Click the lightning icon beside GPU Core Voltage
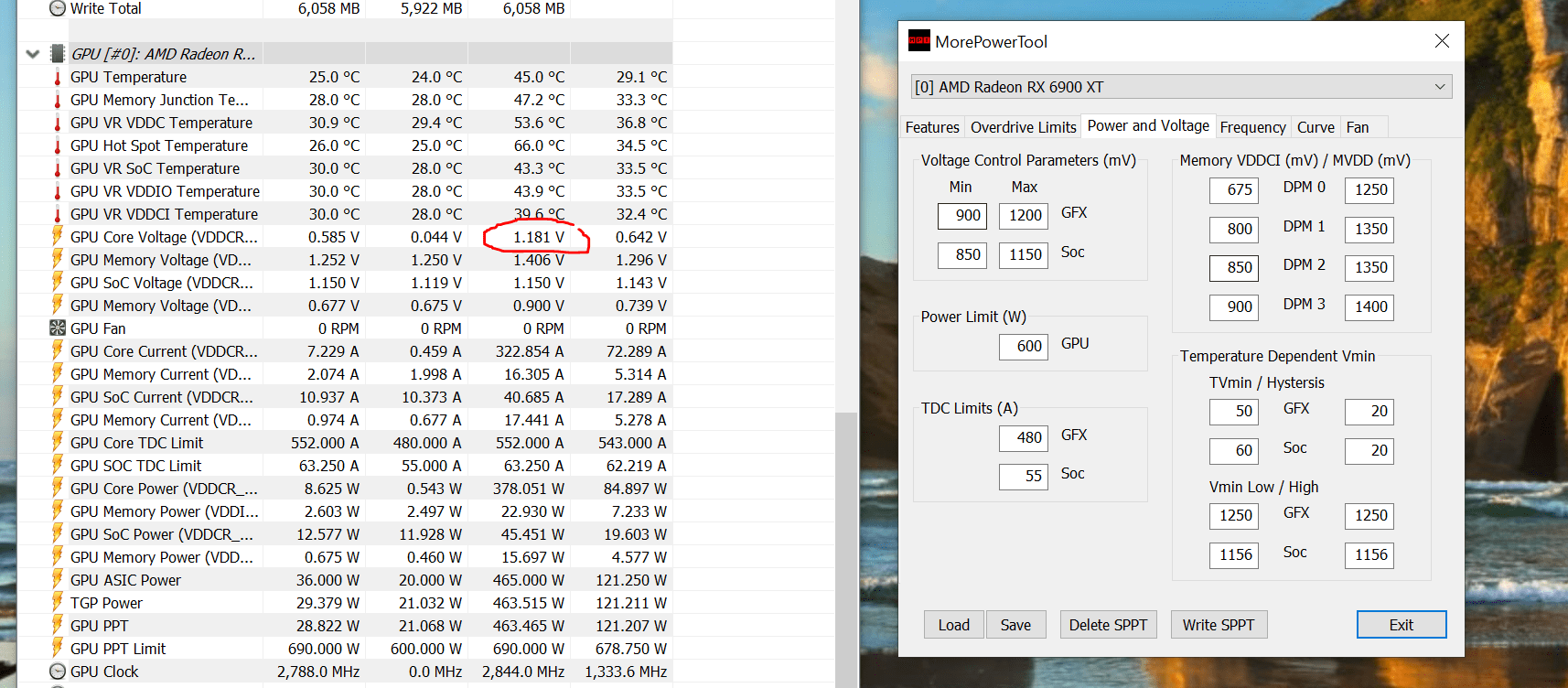Viewport: 1568px width, 688px height. point(58,237)
